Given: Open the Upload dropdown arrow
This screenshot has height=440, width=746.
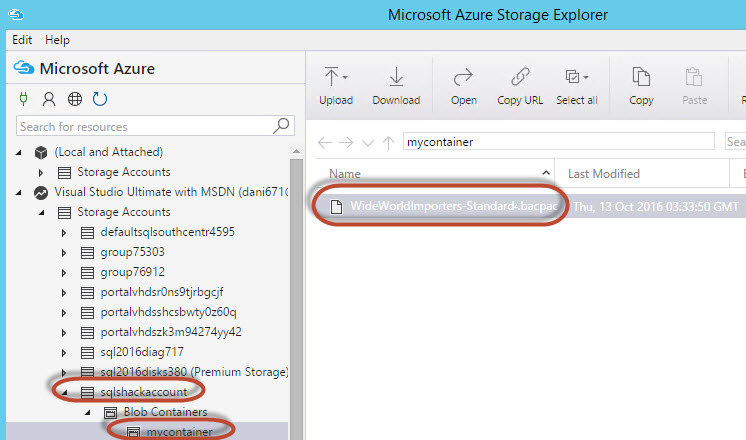Looking at the screenshot, I should click(345, 77).
